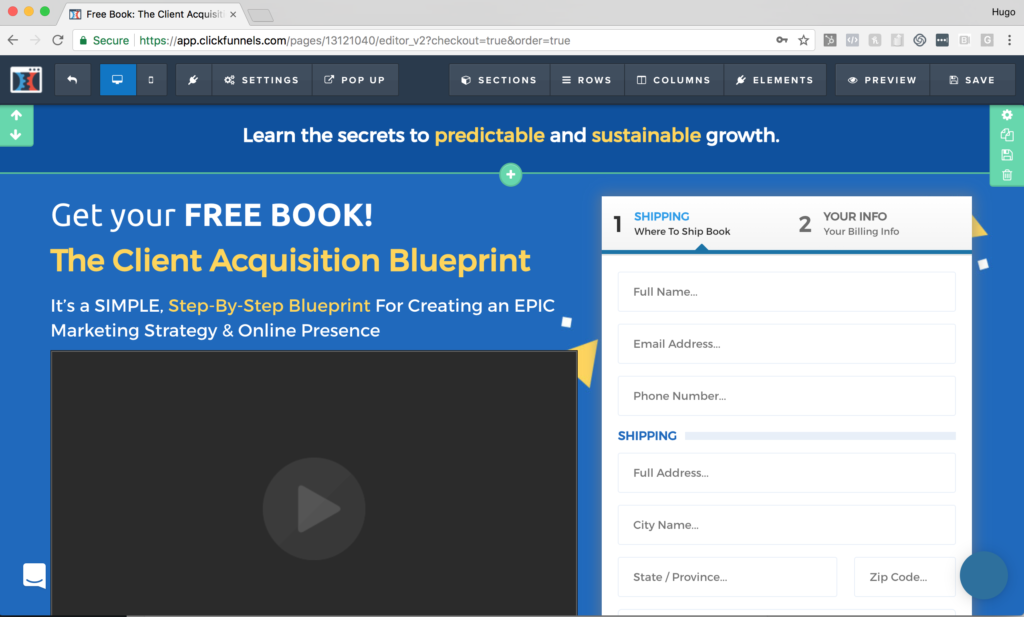Open the help chat widget
Image resolution: width=1024 pixels, height=617 pixels.
point(34,576)
